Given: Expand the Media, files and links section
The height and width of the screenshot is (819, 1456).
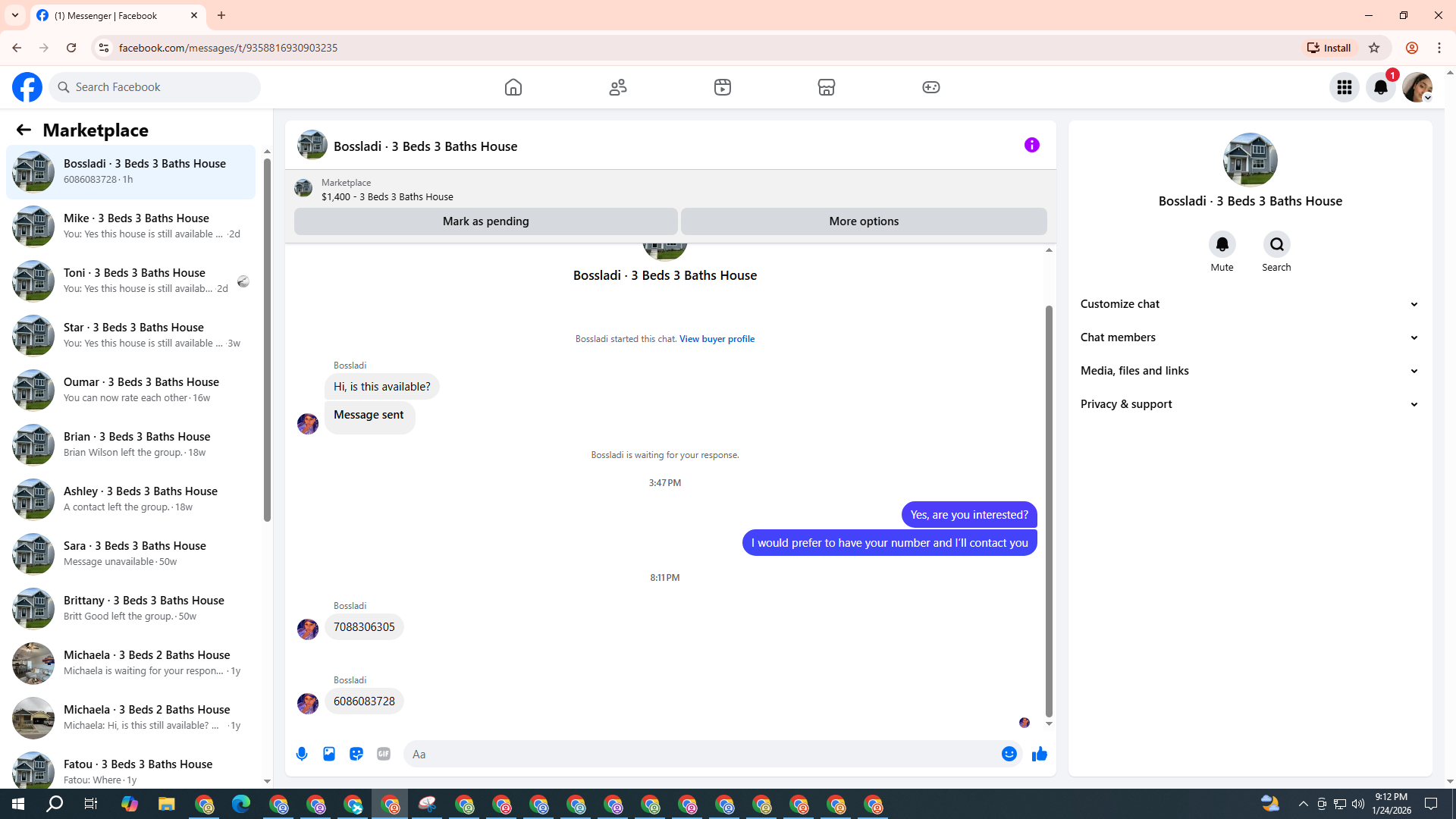Looking at the screenshot, I should coord(1249,371).
